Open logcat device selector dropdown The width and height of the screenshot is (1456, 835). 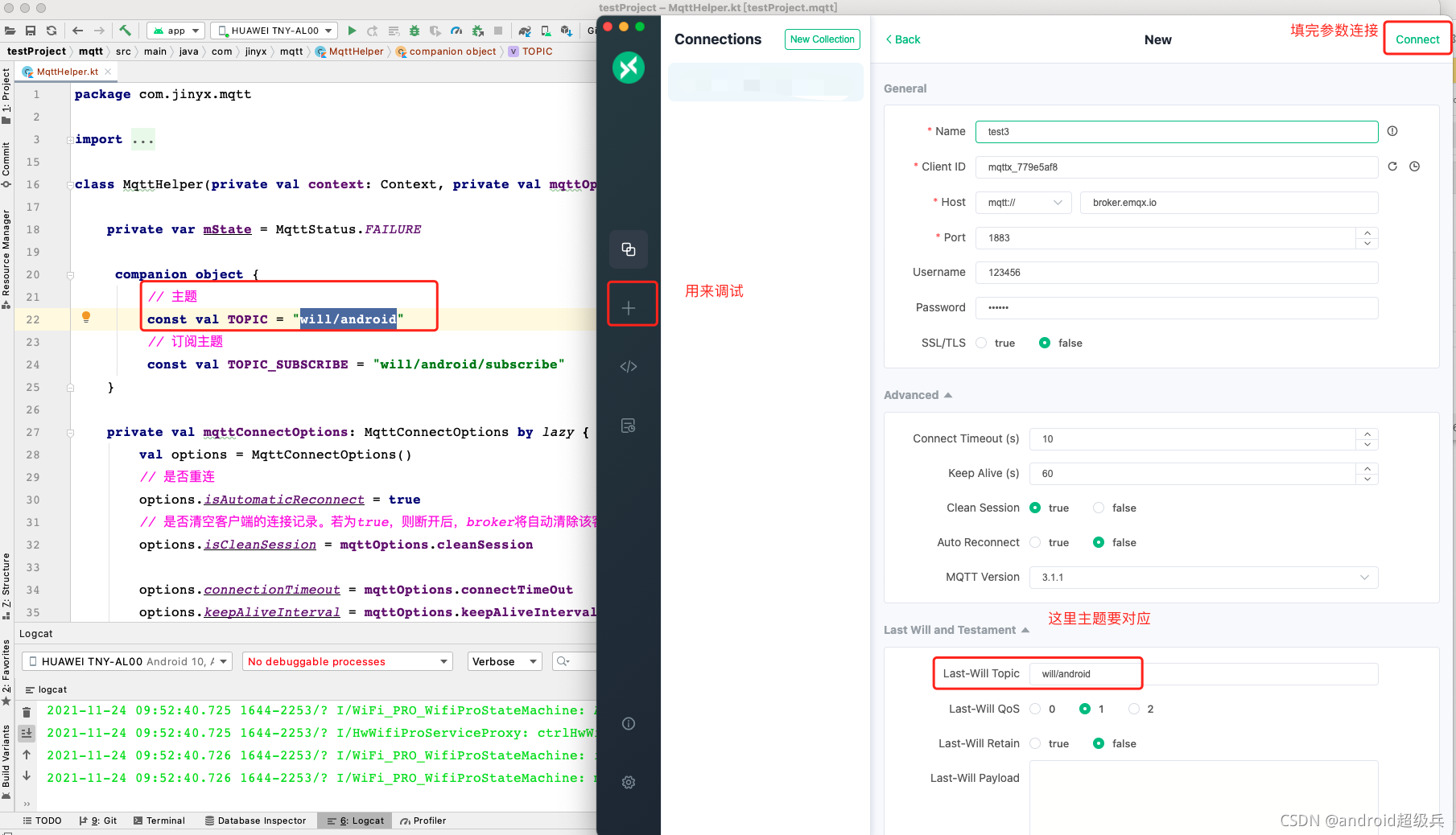[x=127, y=661]
